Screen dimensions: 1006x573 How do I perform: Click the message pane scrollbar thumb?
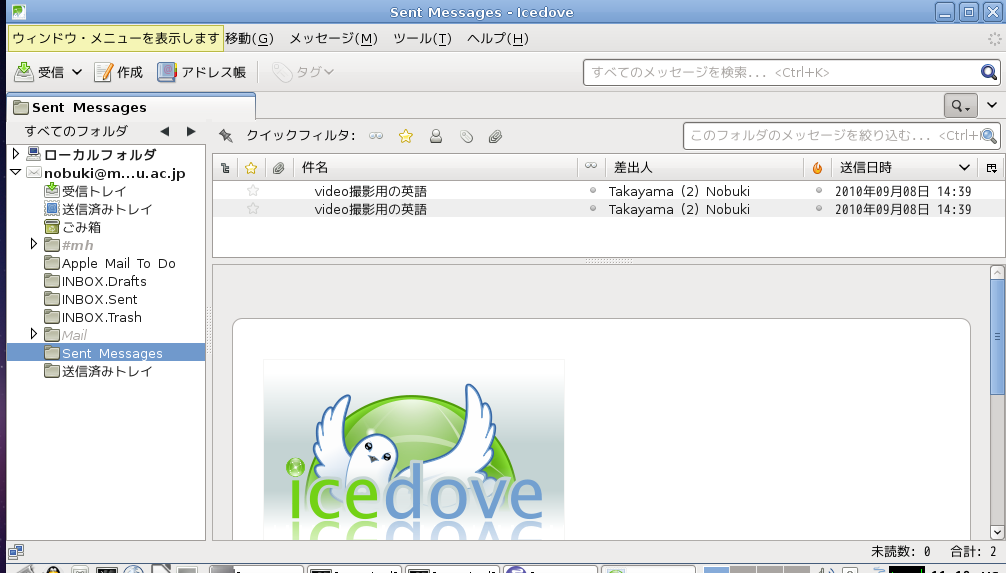pyautogui.click(x=997, y=338)
